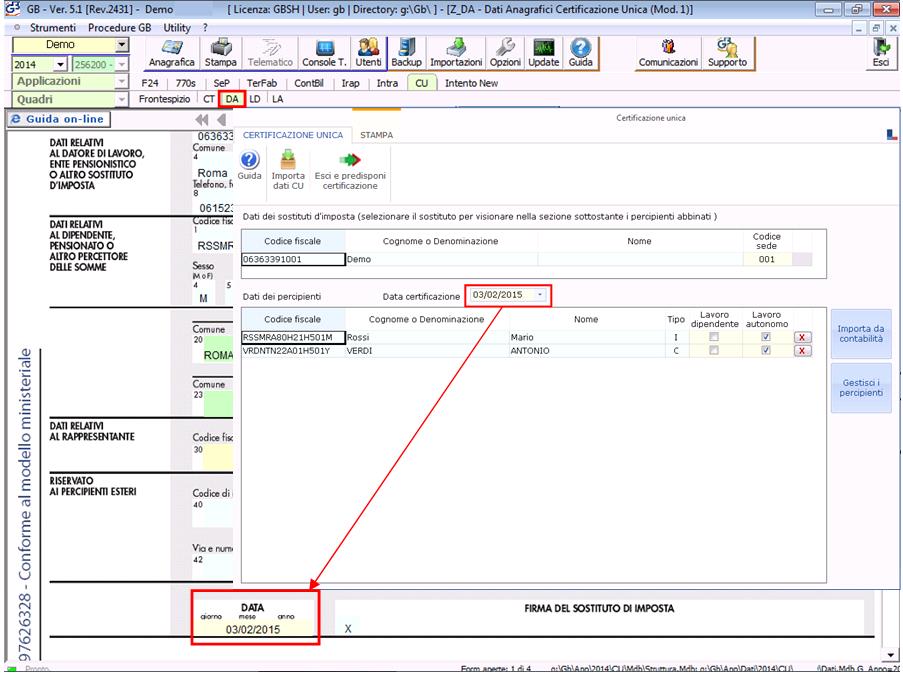Screen dimensions: 903x675
Task: Open the Strumenti menu
Action: (x=52, y=28)
